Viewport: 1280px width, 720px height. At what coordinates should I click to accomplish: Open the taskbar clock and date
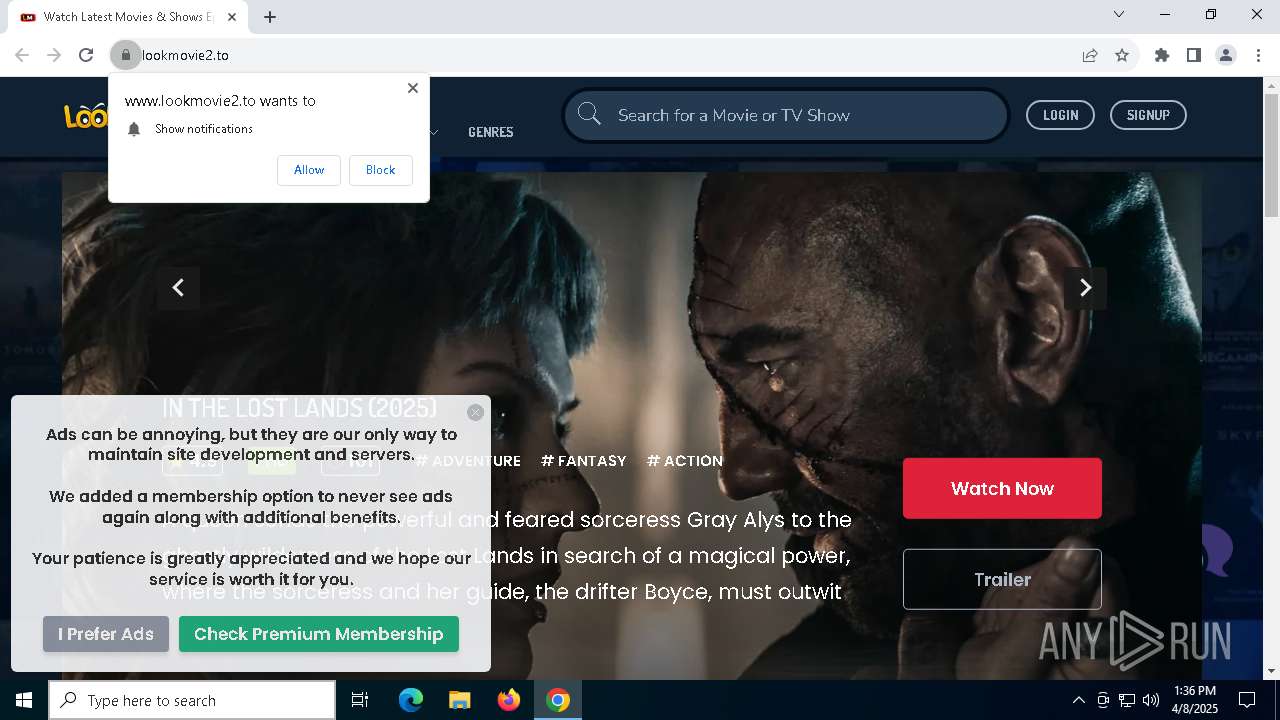pyautogui.click(x=1195, y=700)
